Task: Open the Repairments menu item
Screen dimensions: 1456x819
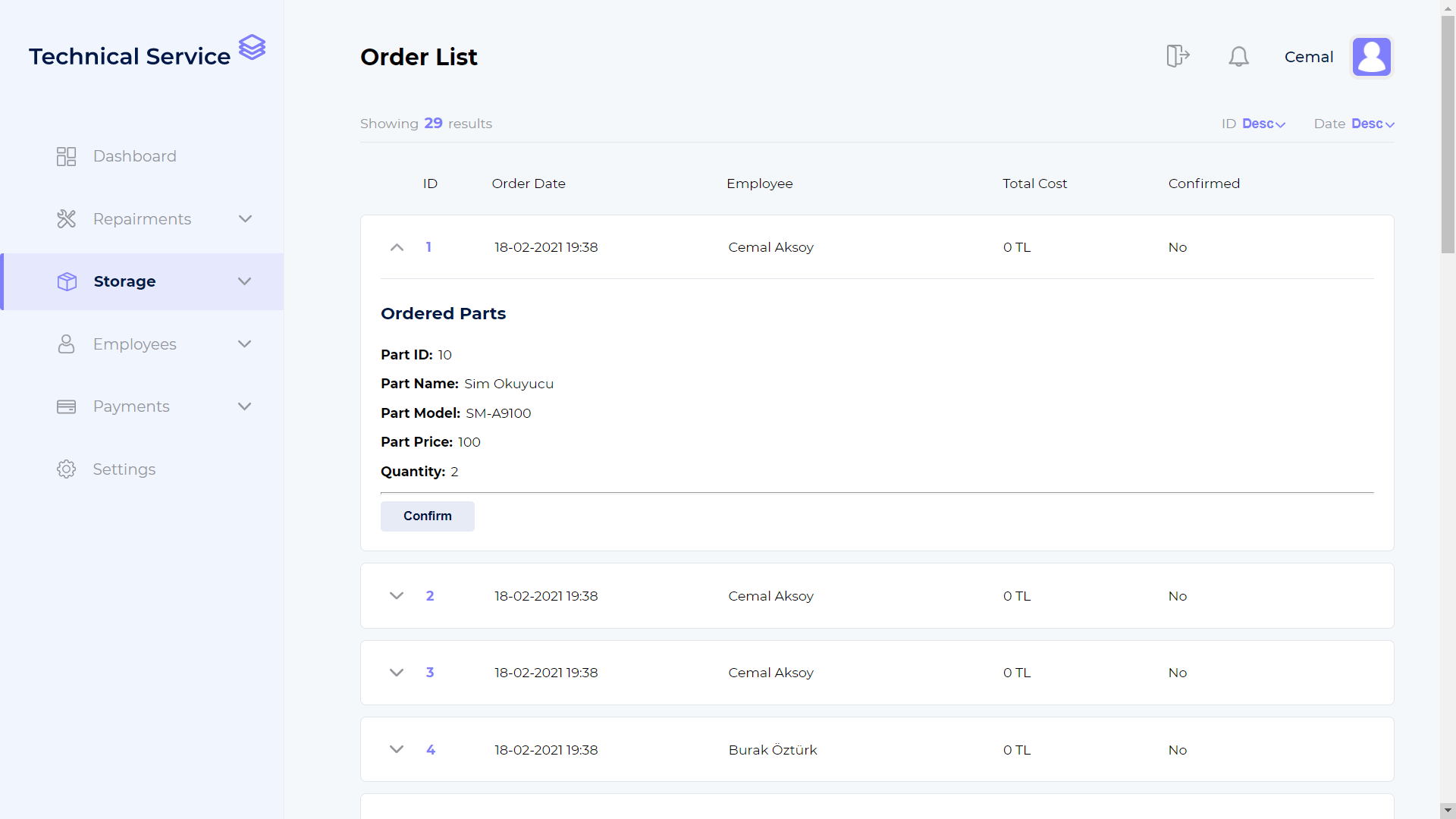Action: click(x=142, y=219)
